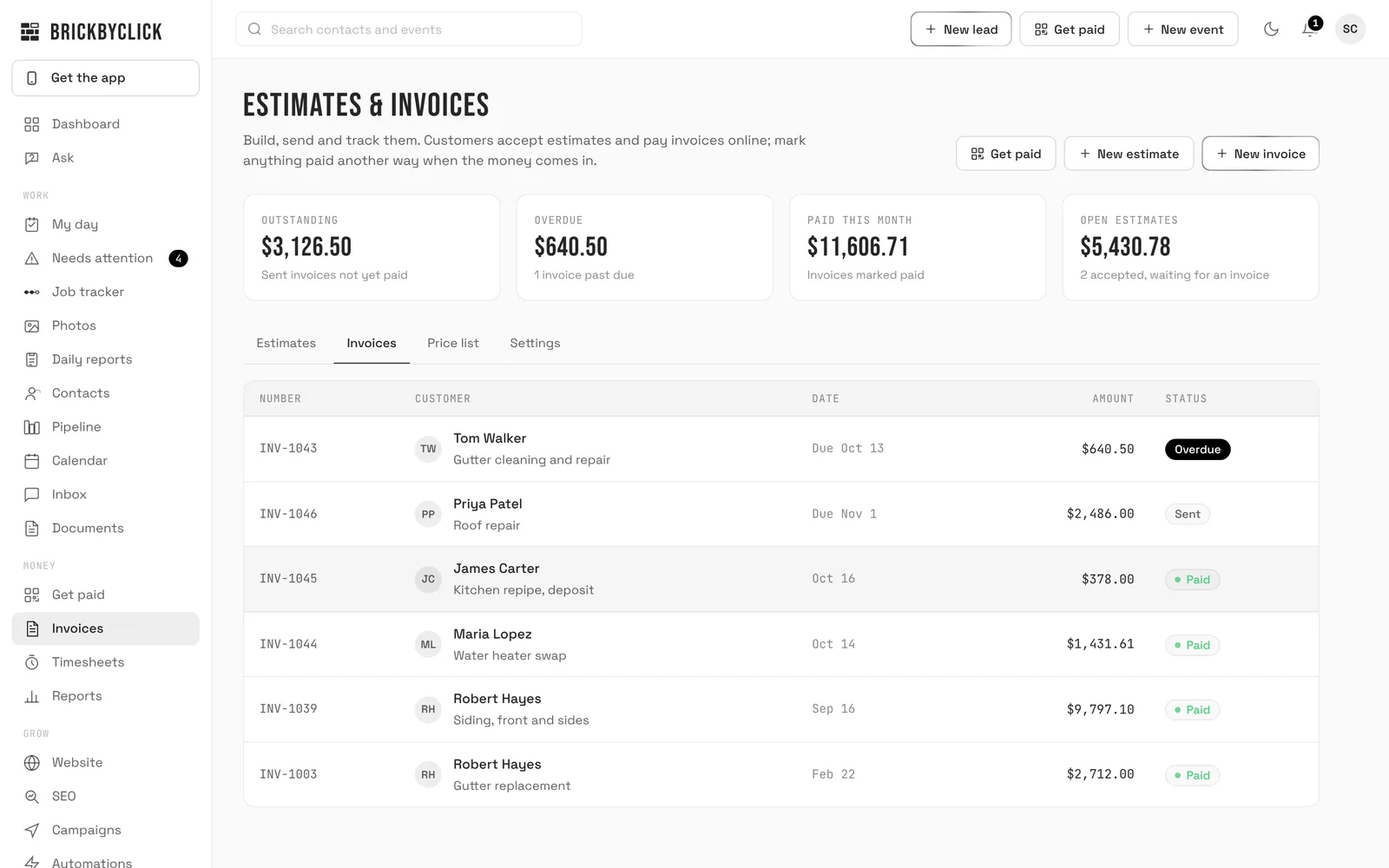This screenshot has height=868, width=1389.
Task: Open Campaigns page
Action: tap(105, 831)
